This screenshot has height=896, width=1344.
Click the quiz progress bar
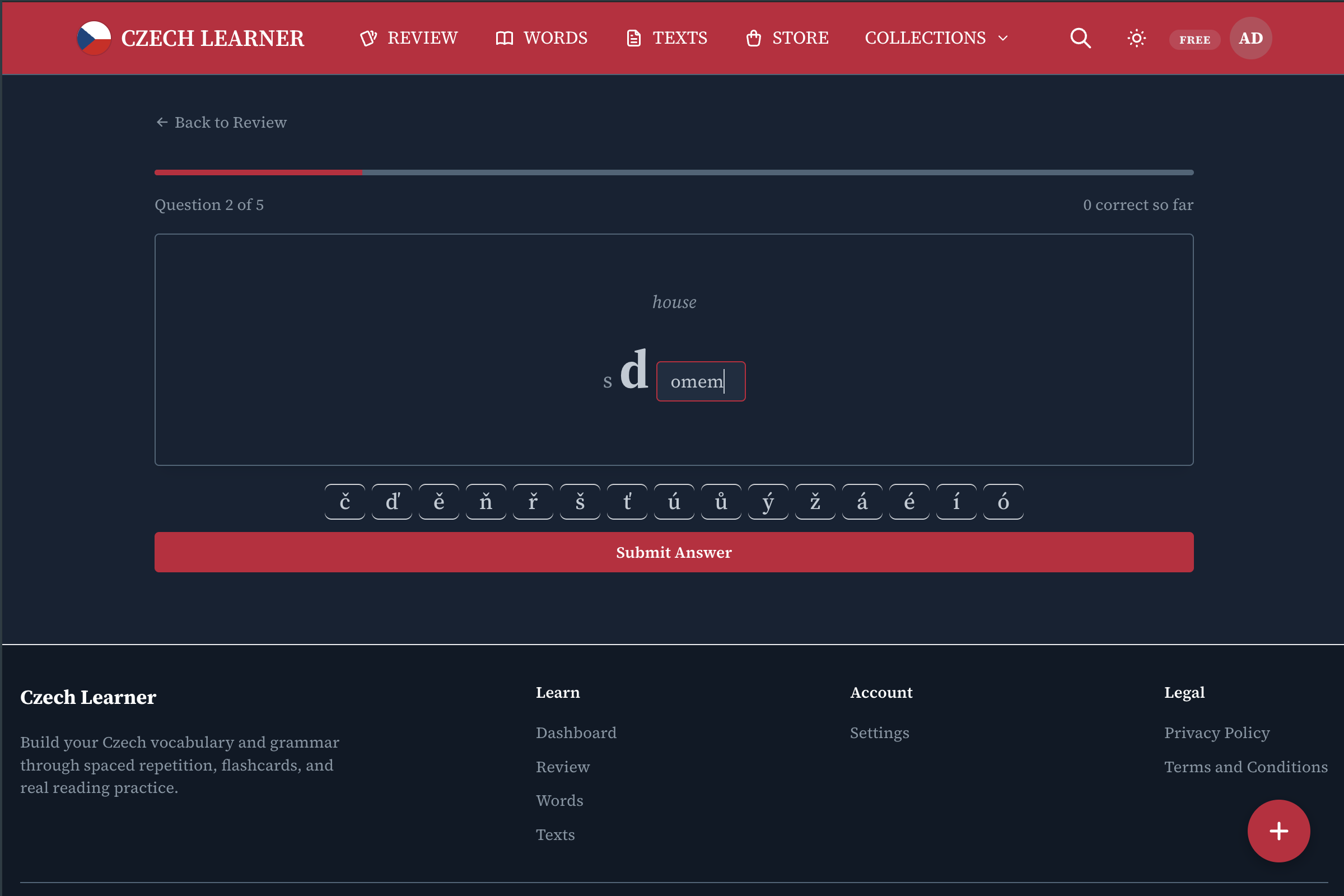coord(673,172)
